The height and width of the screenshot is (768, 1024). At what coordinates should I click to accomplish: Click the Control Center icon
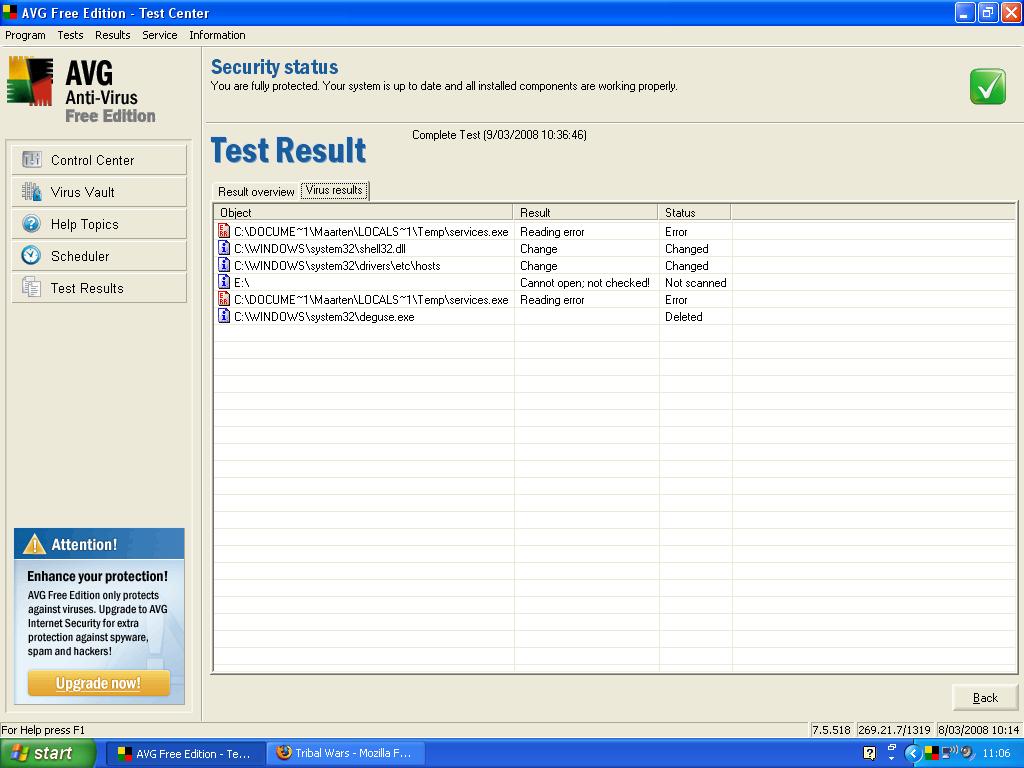[x=31, y=159]
